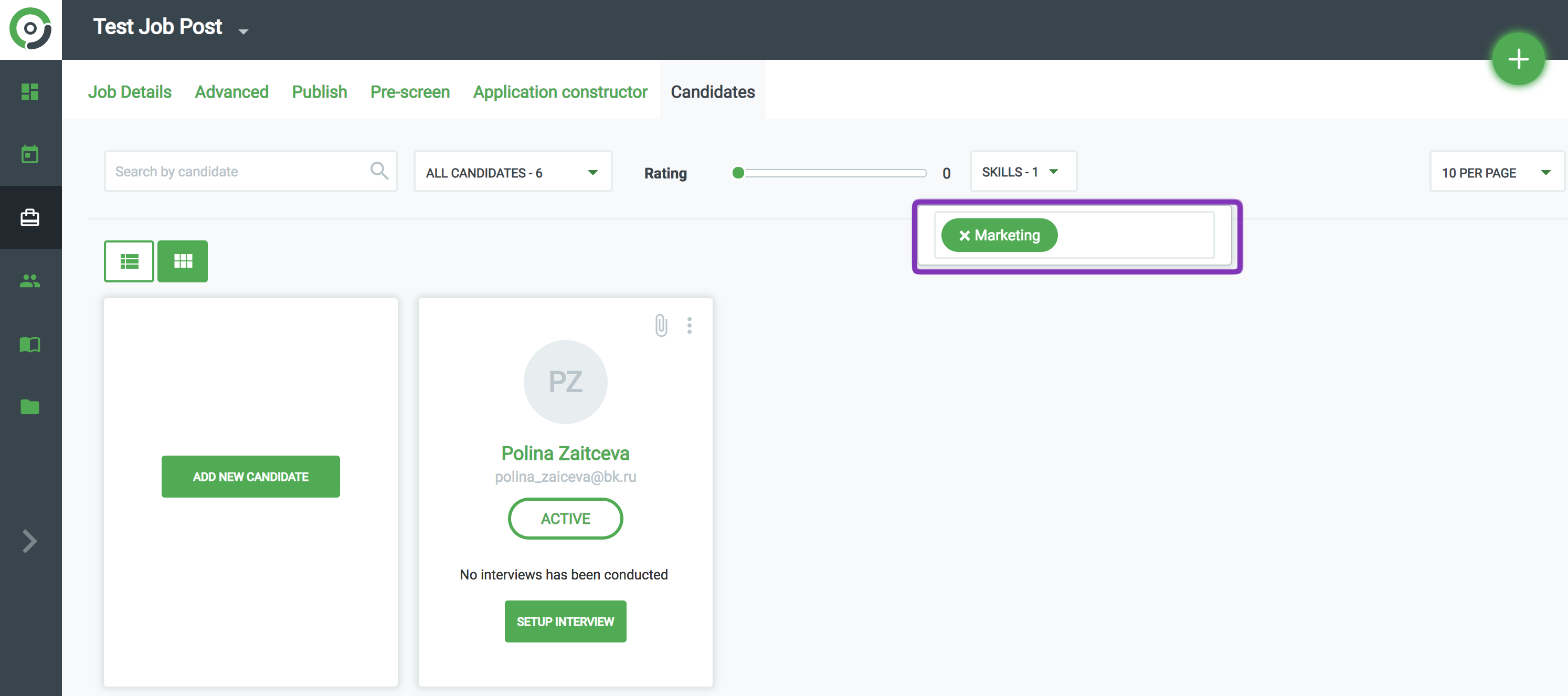Open the Skills filter dropdown

click(x=1022, y=172)
